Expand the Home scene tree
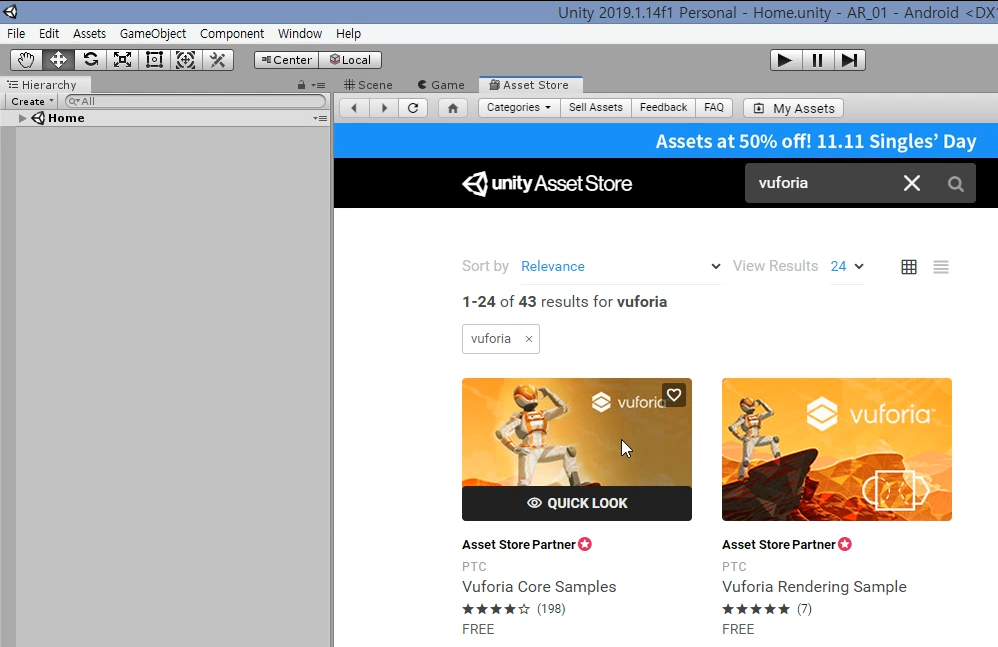Viewport: 998px width, 647px height. [22, 118]
